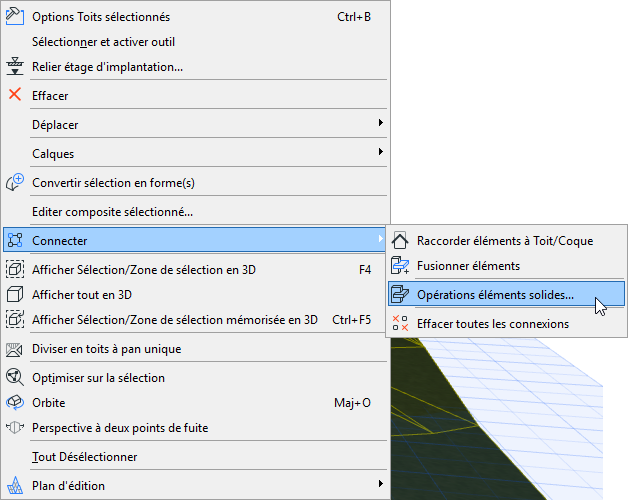Choose Perspective à deux points de fuite
The height and width of the screenshot is (500, 628).
coord(195,427)
